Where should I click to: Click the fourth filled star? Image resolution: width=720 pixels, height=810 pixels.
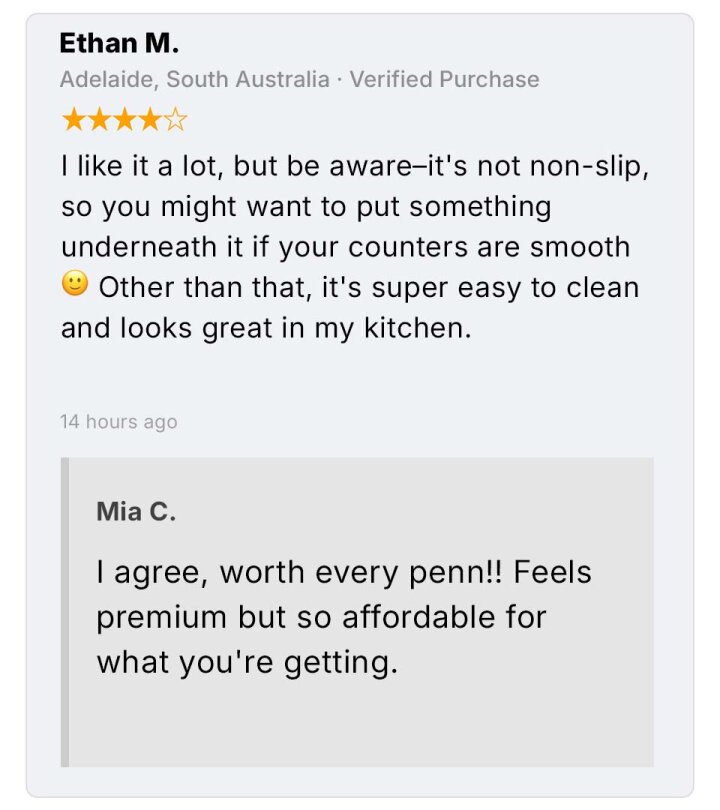[x=150, y=120]
